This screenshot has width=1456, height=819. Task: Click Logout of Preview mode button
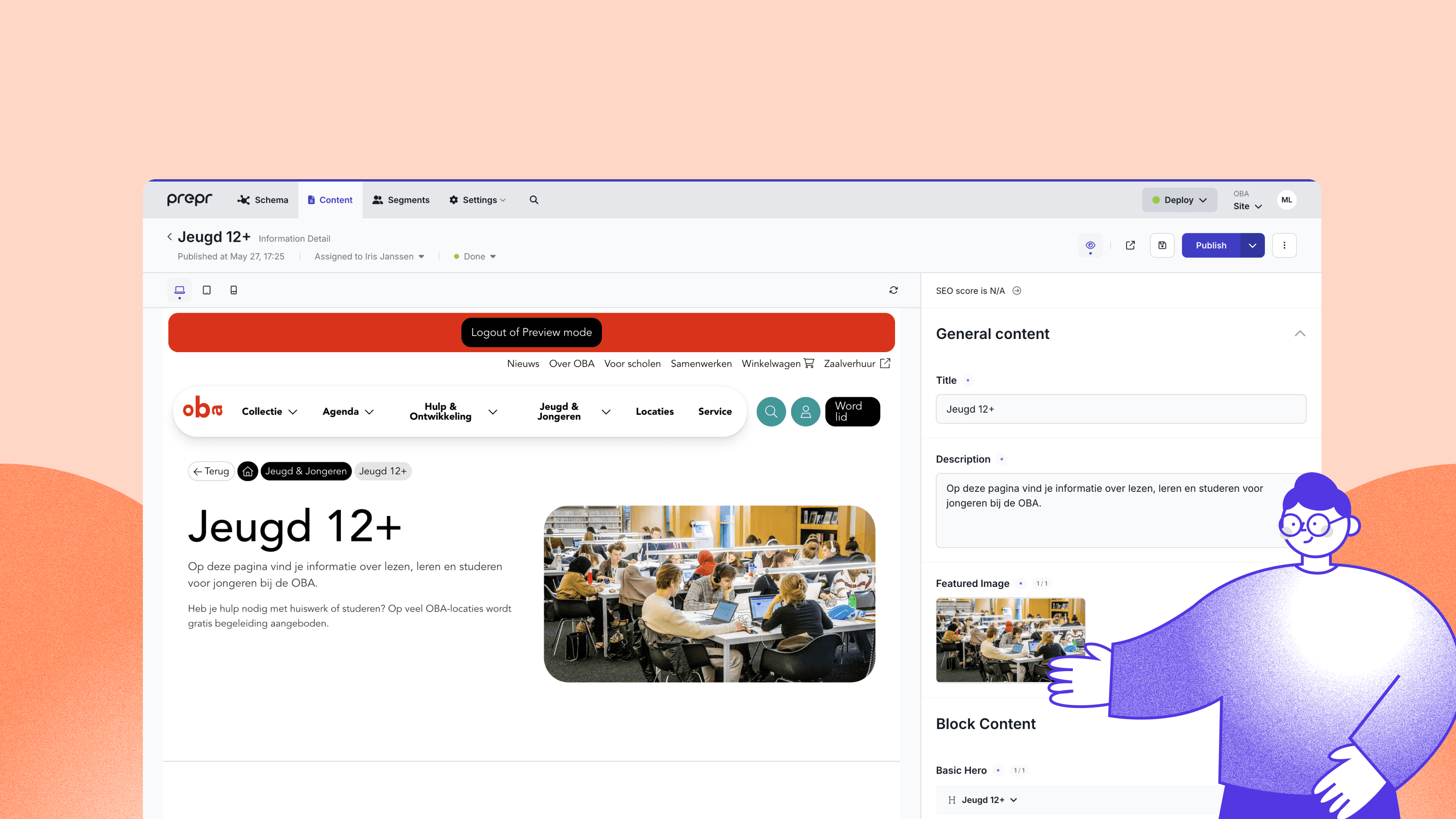coord(531,332)
